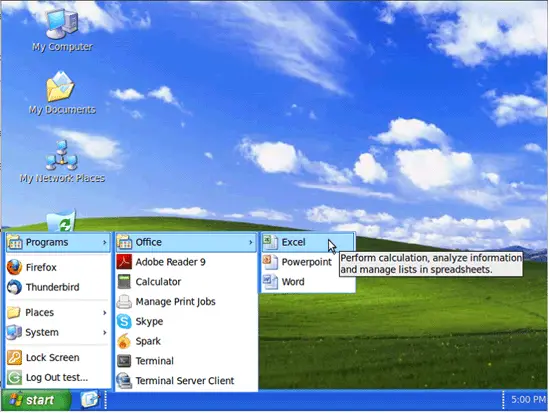550x413 pixels.
Task: Click the Word document icon
Action: point(270,282)
